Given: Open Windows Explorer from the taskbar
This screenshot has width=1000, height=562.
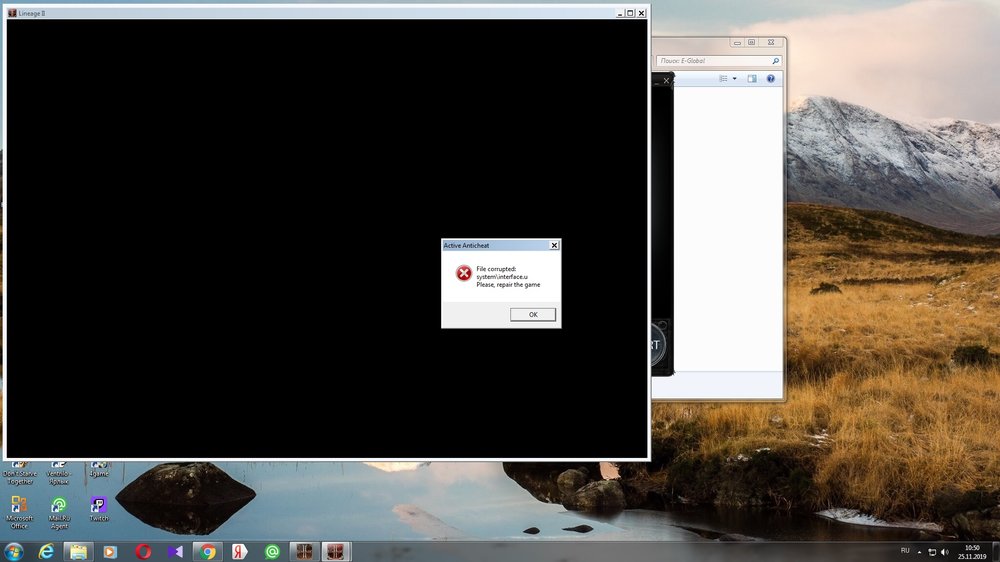Looking at the screenshot, I should click(78, 551).
